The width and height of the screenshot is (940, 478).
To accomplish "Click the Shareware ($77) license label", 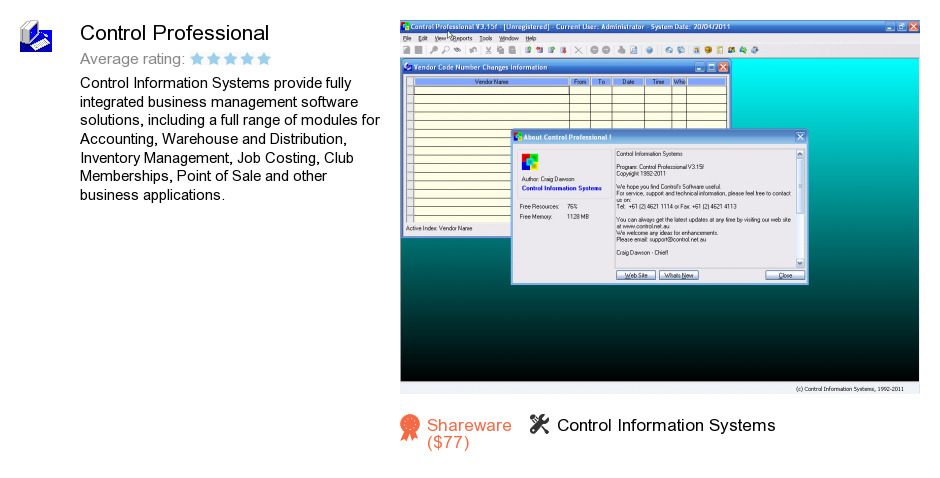I will (469, 434).
